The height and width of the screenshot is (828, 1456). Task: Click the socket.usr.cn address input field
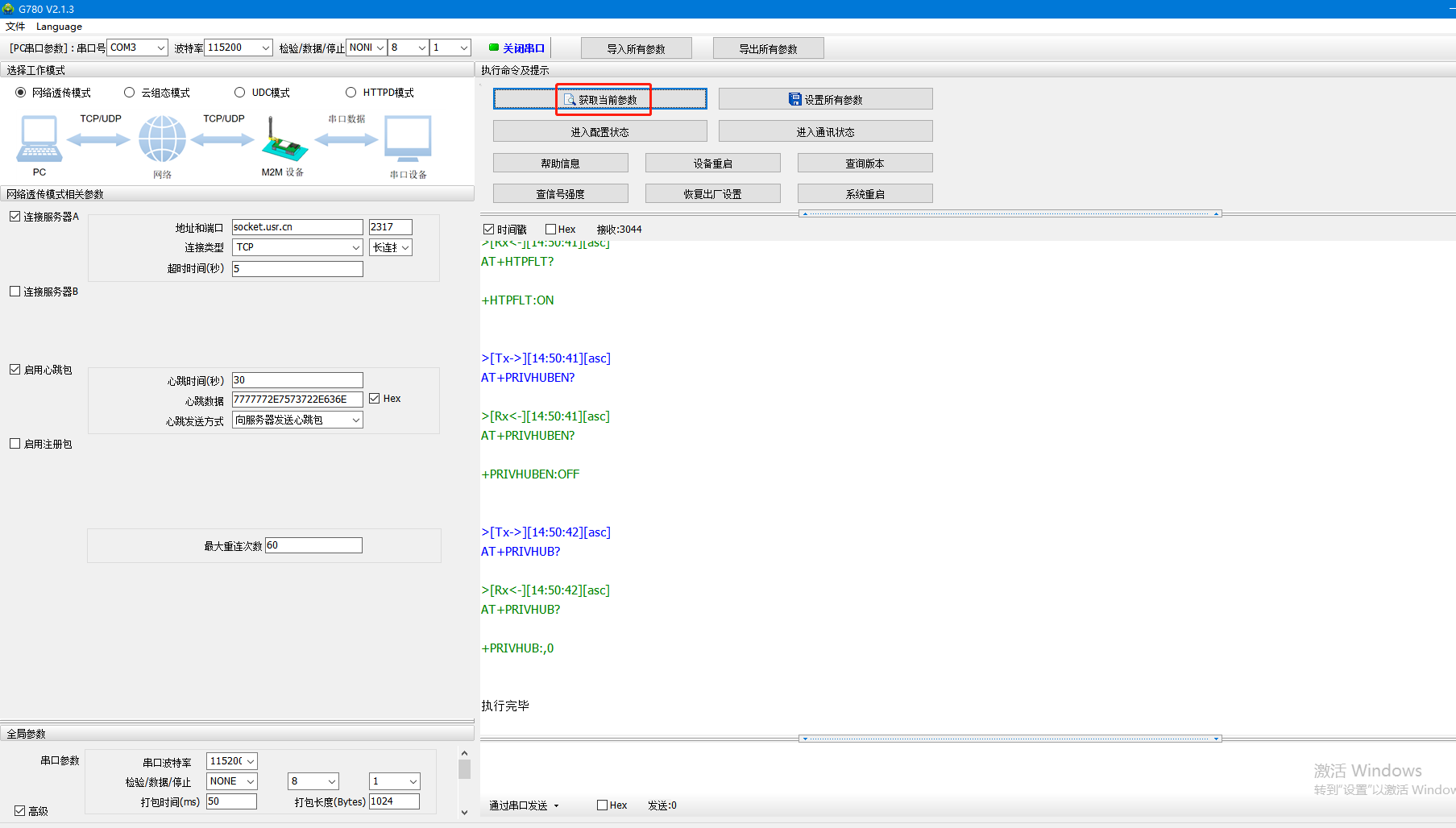[297, 227]
